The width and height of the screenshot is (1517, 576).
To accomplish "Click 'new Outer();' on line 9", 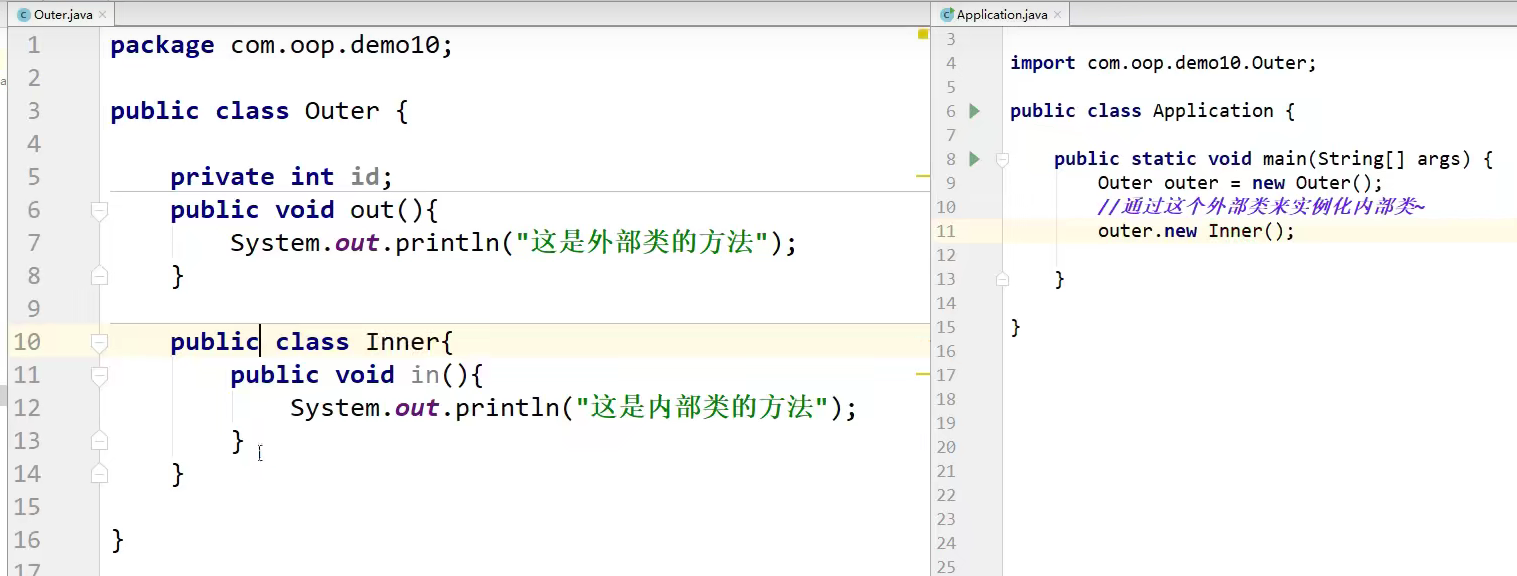I will [x=1317, y=183].
